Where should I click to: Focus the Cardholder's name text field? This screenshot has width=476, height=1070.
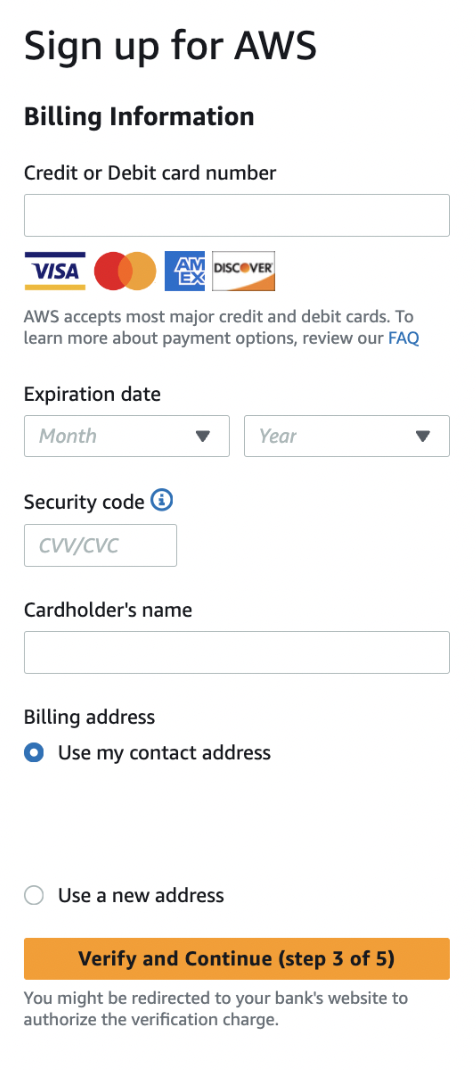click(x=237, y=652)
